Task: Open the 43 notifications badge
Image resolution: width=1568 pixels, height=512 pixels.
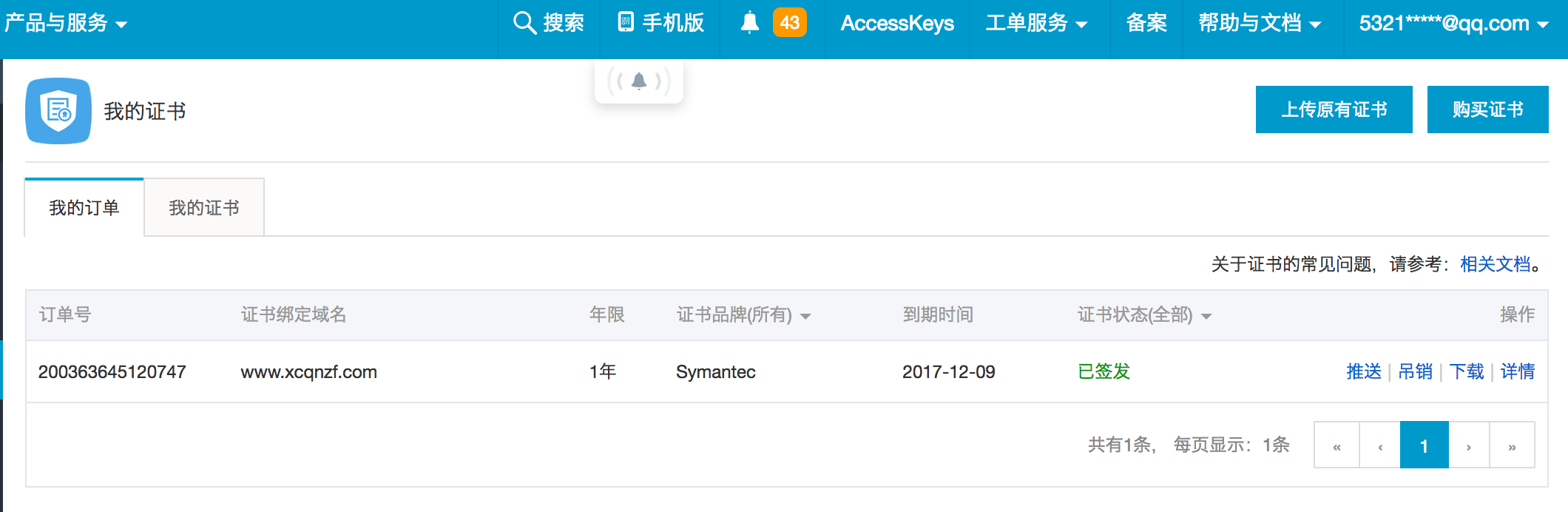Action: pyautogui.click(x=789, y=22)
